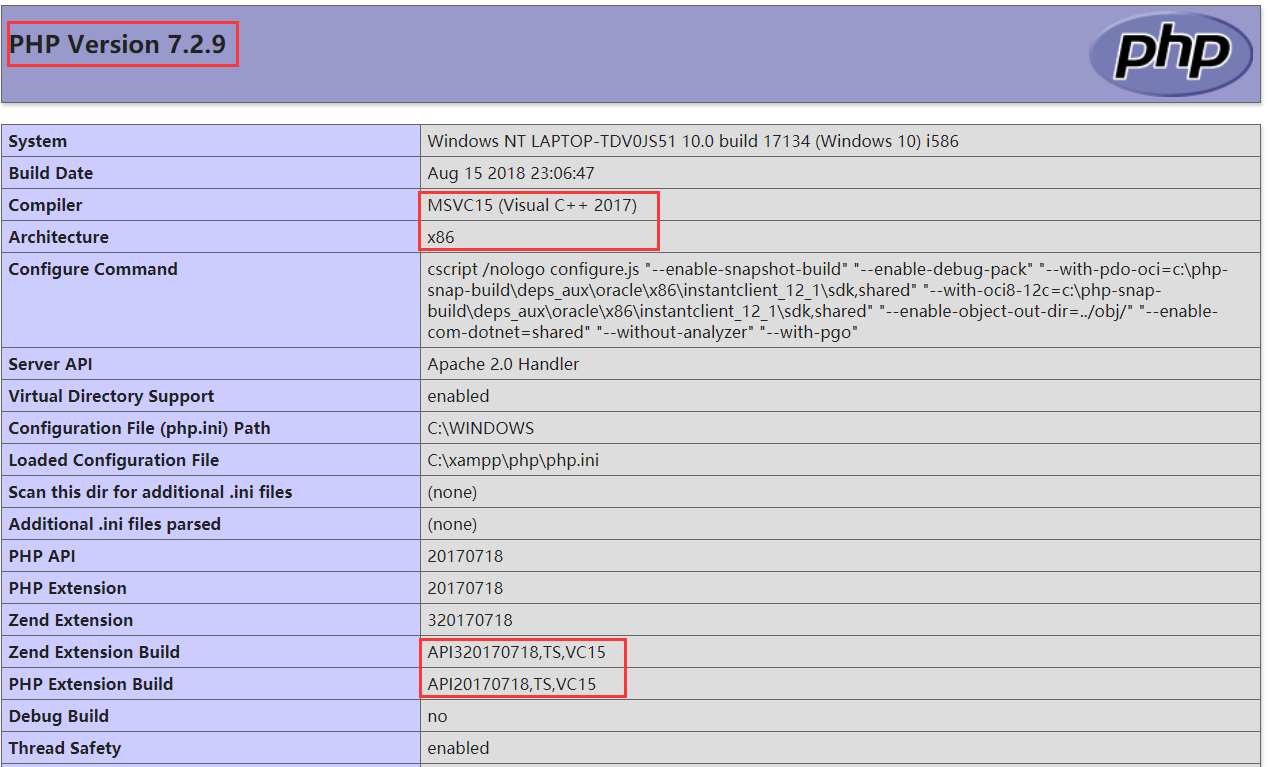Select the "Loaded Configuration File" label
Viewport: 1270px width, 767px height.
pyautogui.click(x=114, y=460)
